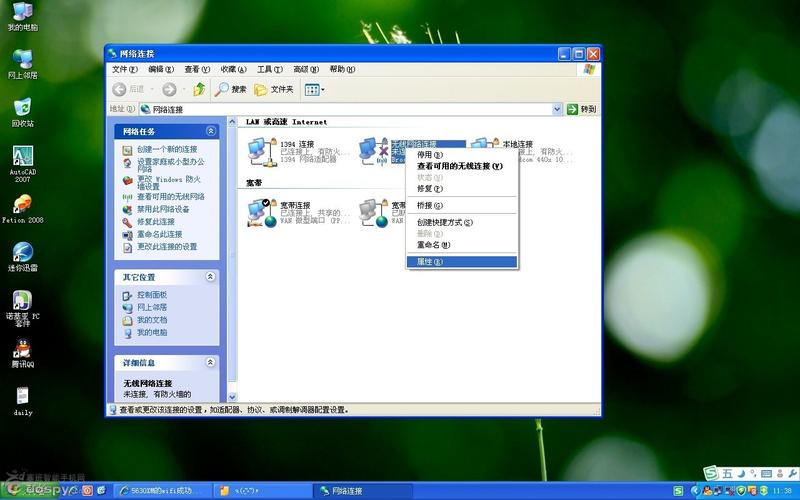Toggle the Folders (文件夹) pane button

click(x=274, y=89)
